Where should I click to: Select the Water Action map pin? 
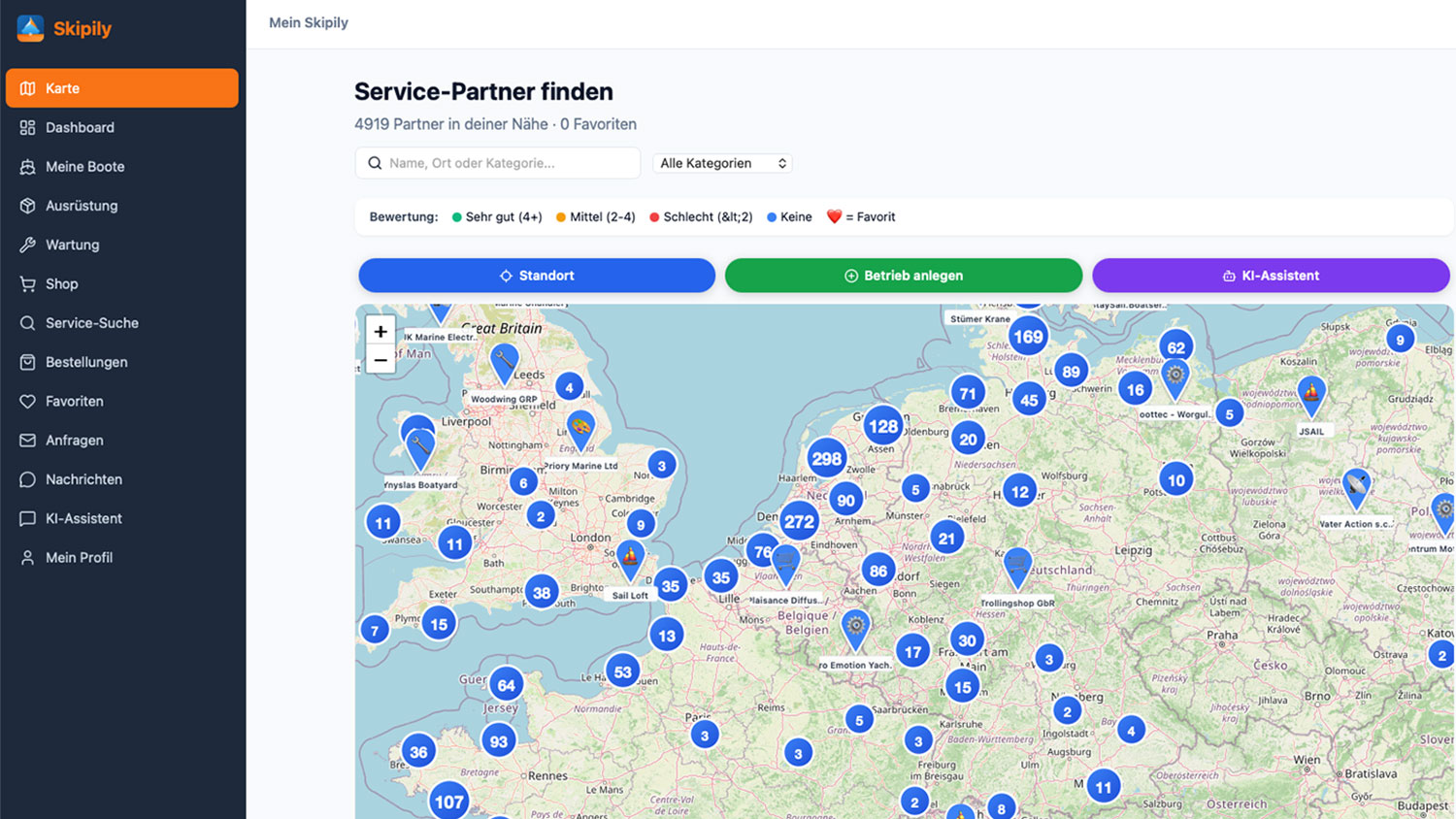coord(1357,488)
